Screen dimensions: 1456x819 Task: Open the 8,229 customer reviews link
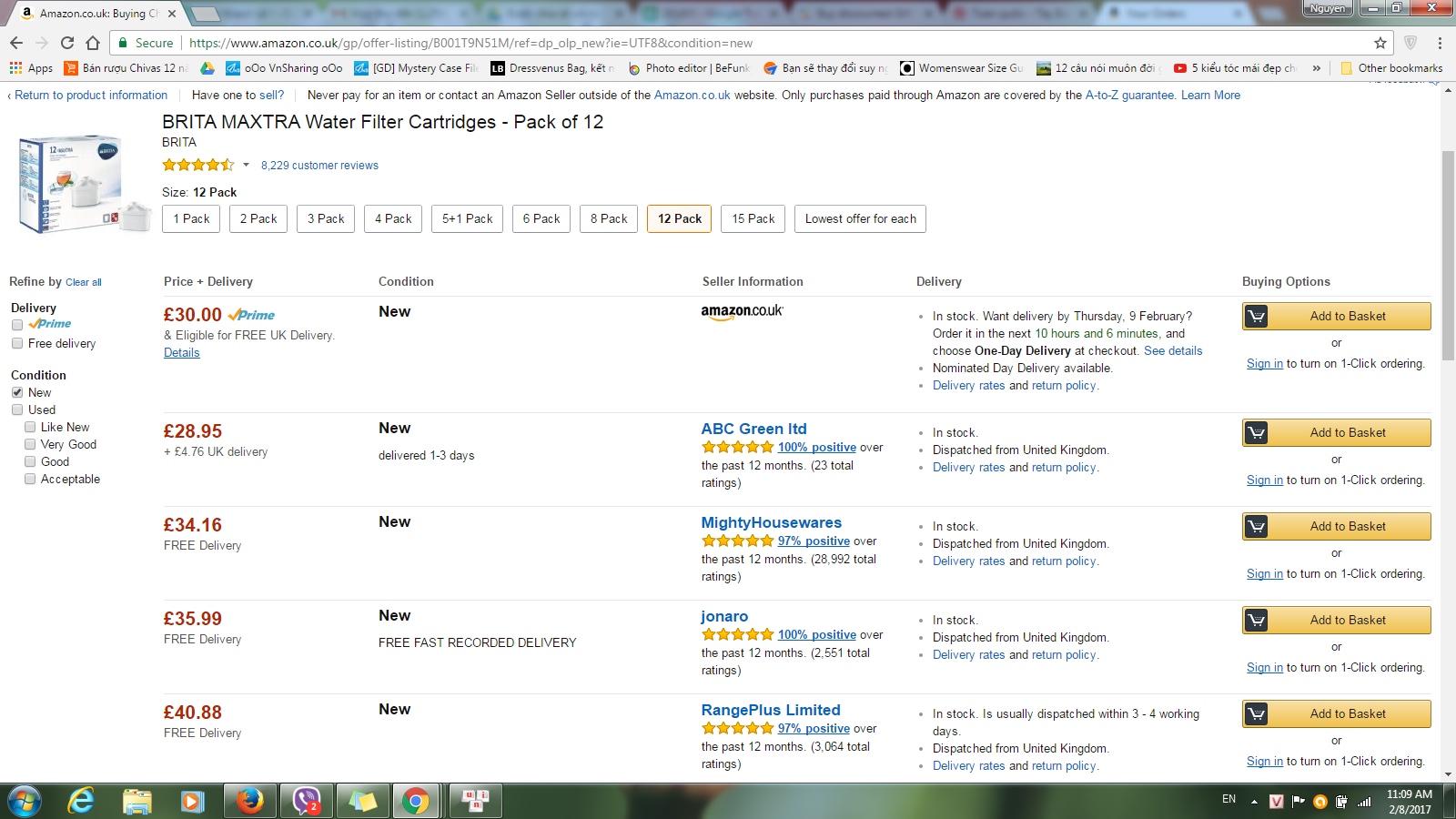click(319, 166)
